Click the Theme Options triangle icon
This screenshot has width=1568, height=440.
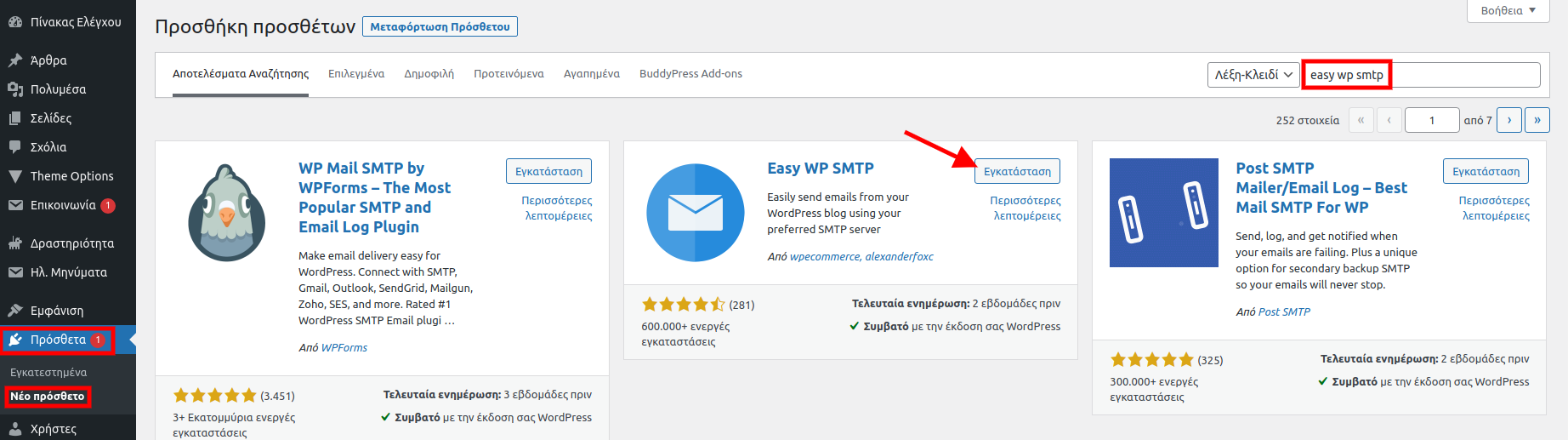pyautogui.click(x=15, y=176)
